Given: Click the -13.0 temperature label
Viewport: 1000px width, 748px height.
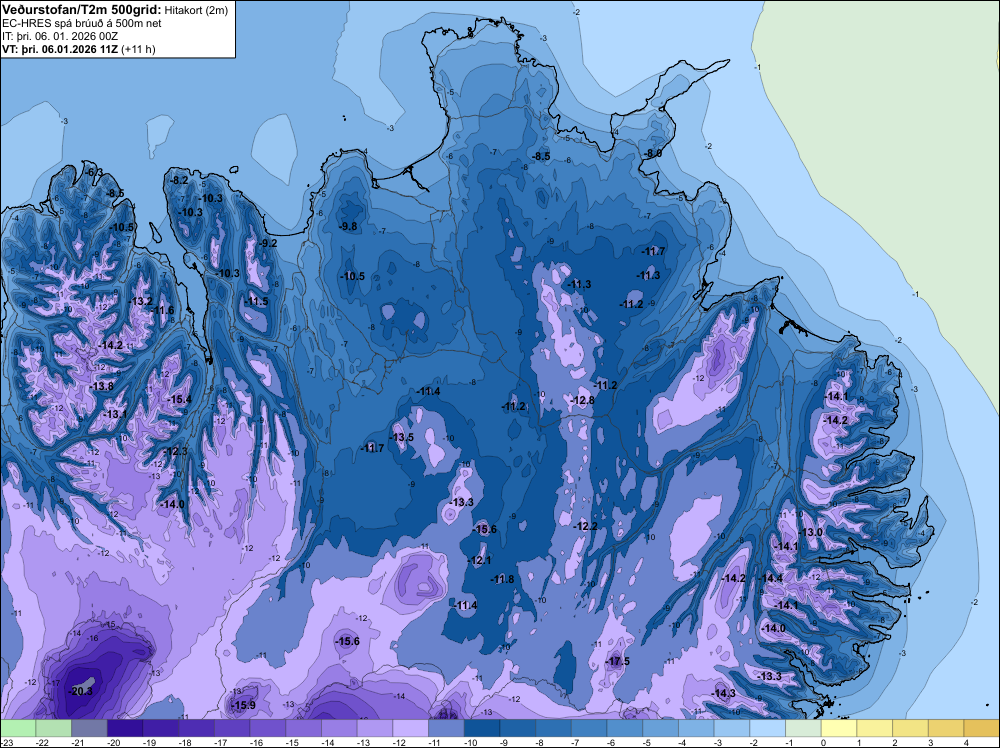Looking at the screenshot, I should 810,532.
